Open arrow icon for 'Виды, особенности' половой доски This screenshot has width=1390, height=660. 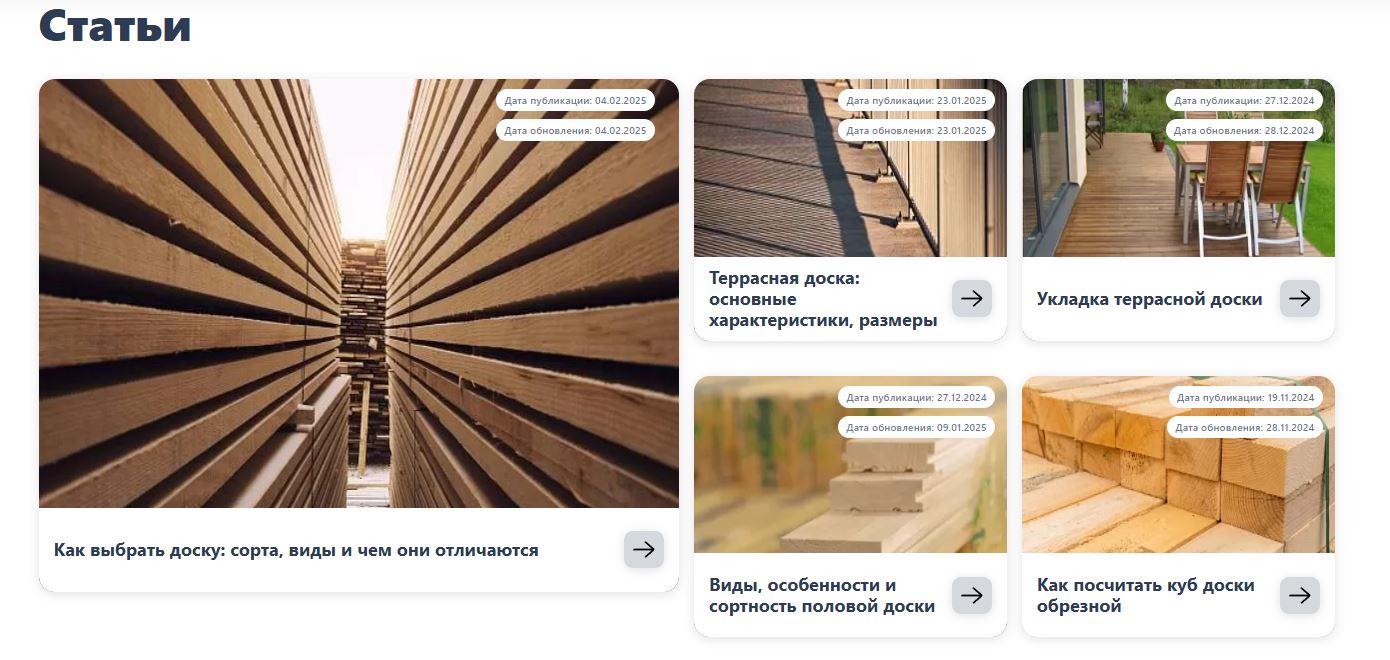(972, 596)
